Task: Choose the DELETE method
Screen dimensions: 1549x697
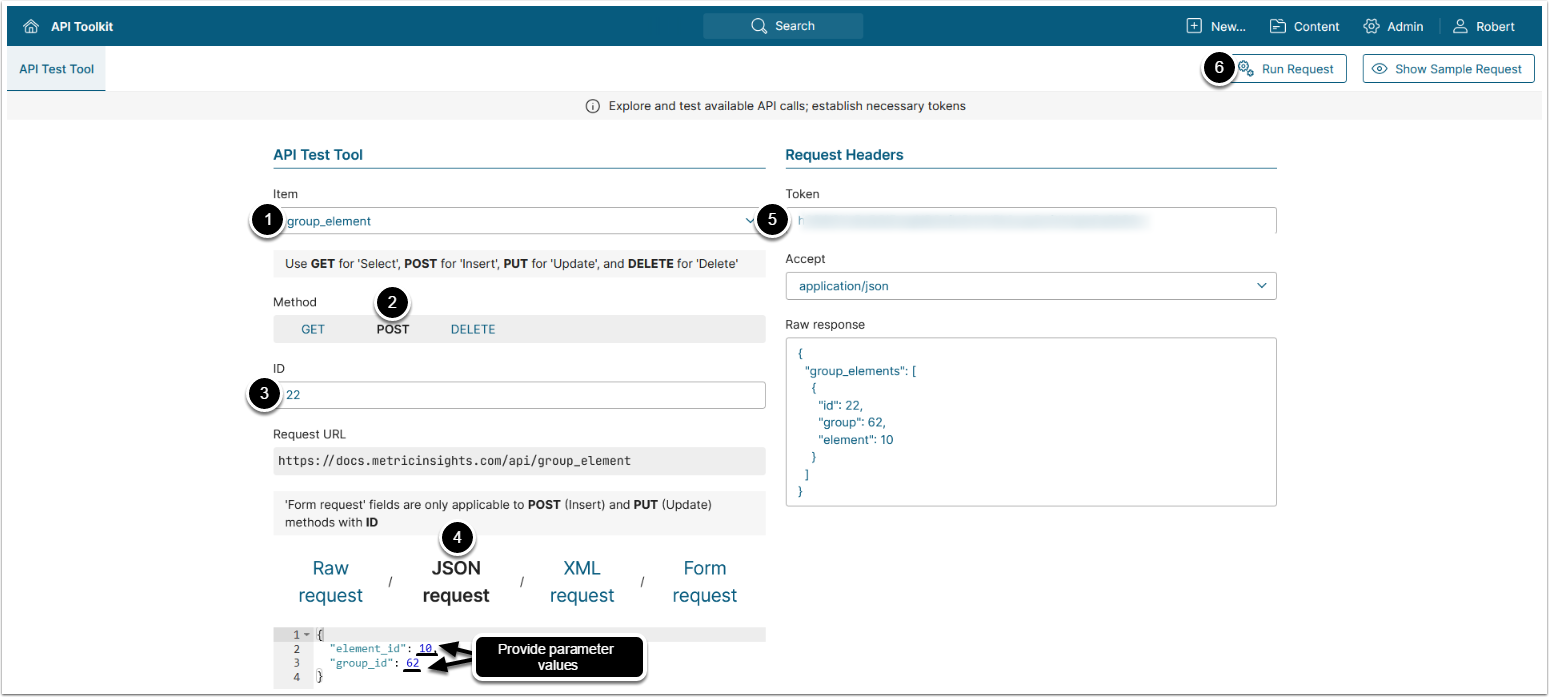Action: [473, 329]
